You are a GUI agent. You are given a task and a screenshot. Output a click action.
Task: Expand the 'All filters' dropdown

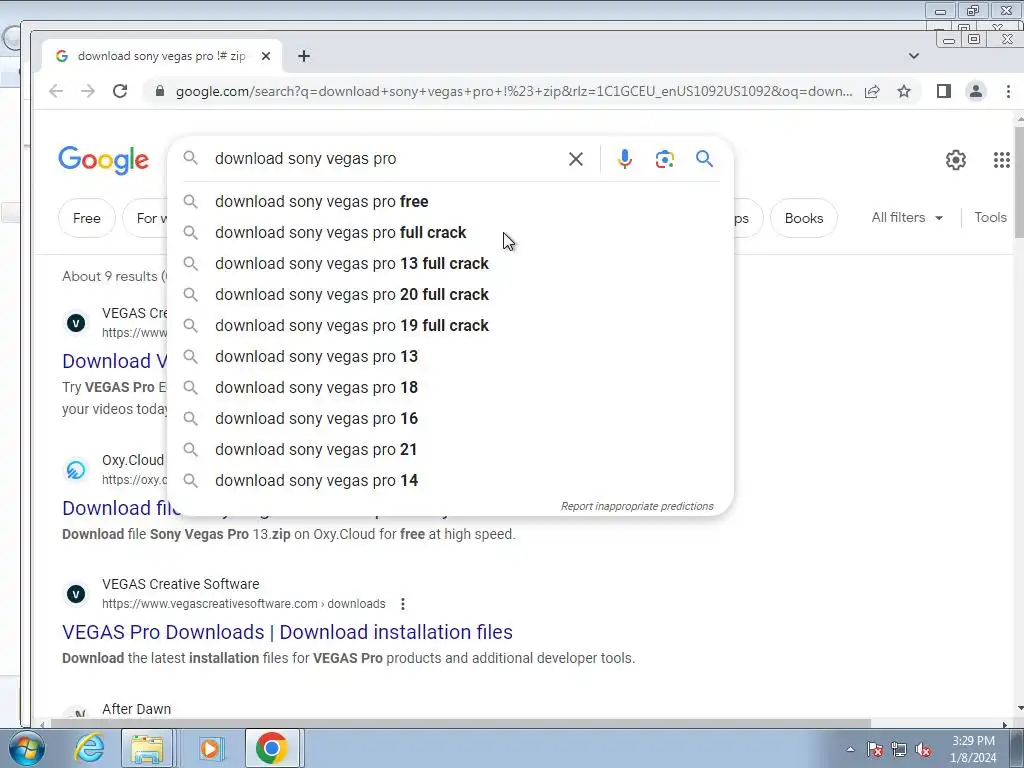coord(907,217)
